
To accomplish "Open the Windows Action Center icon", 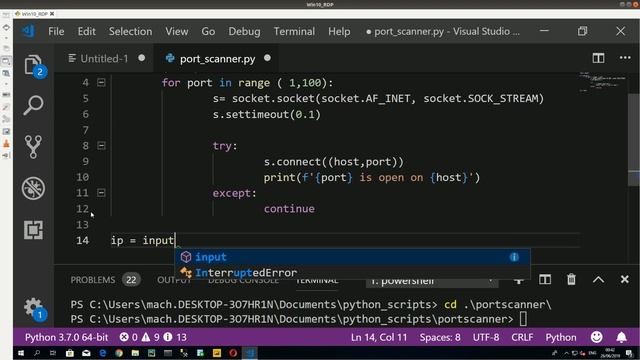I will (629, 353).
